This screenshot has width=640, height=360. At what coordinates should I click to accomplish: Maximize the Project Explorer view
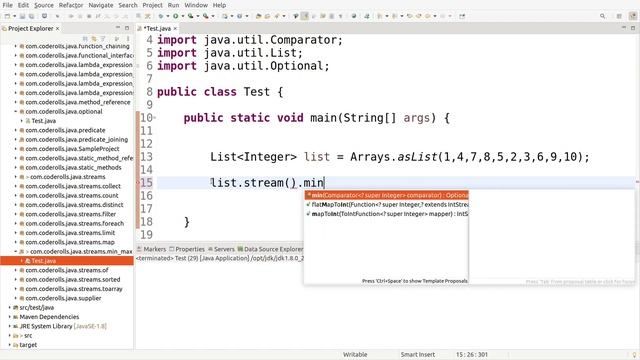(127, 28)
